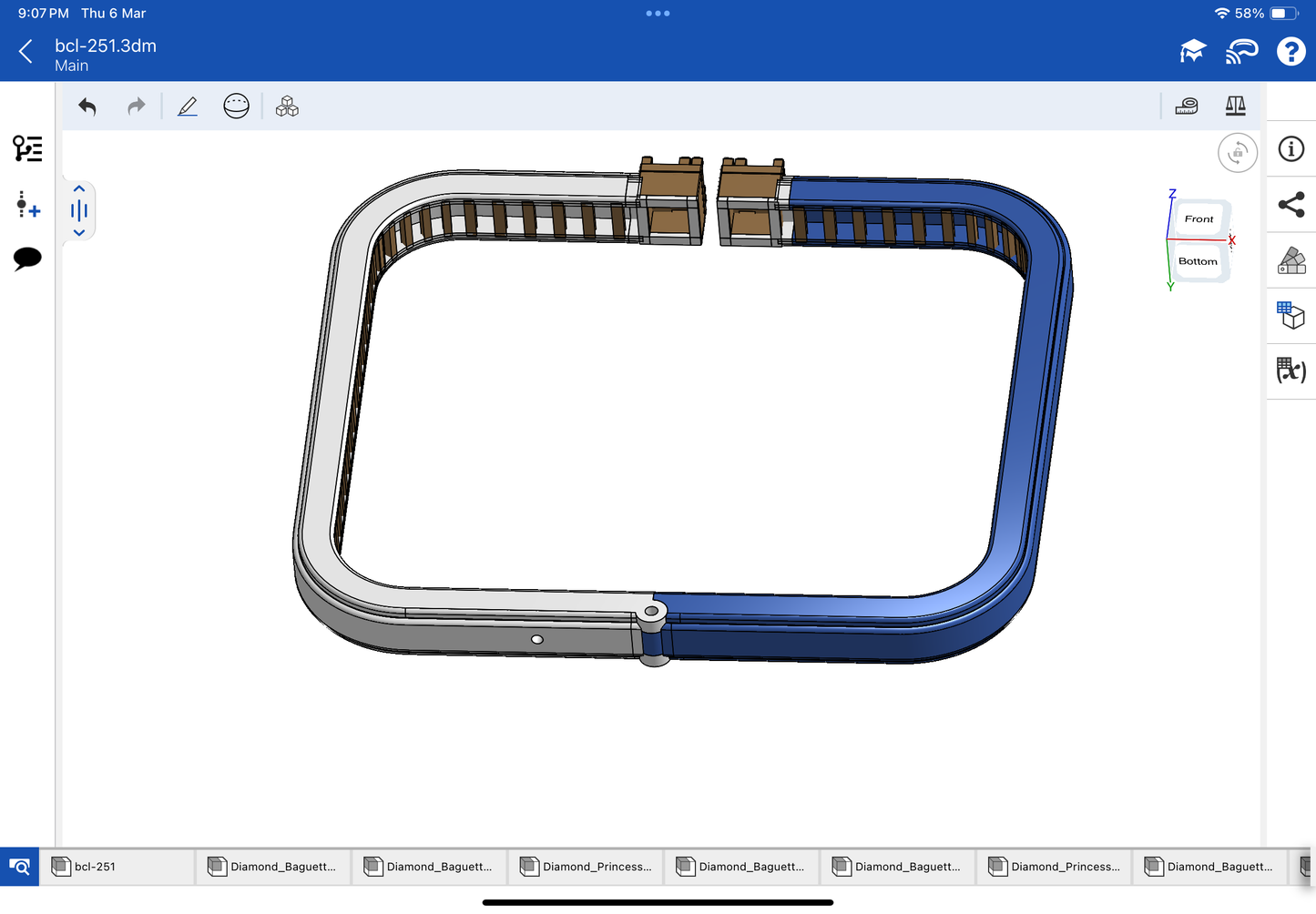Toggle the comments speech bubble panel
Viewport: 1316px width, 914px height.
[27, 259]
